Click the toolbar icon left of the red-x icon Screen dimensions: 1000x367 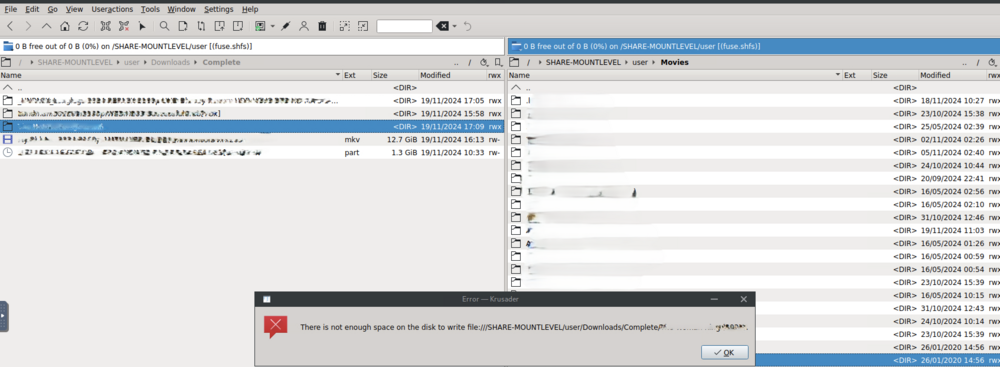pos(106,26)
